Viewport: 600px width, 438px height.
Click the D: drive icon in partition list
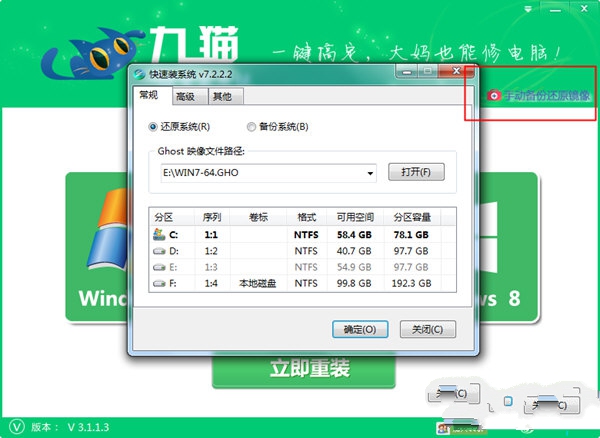(x=159, y=251)
